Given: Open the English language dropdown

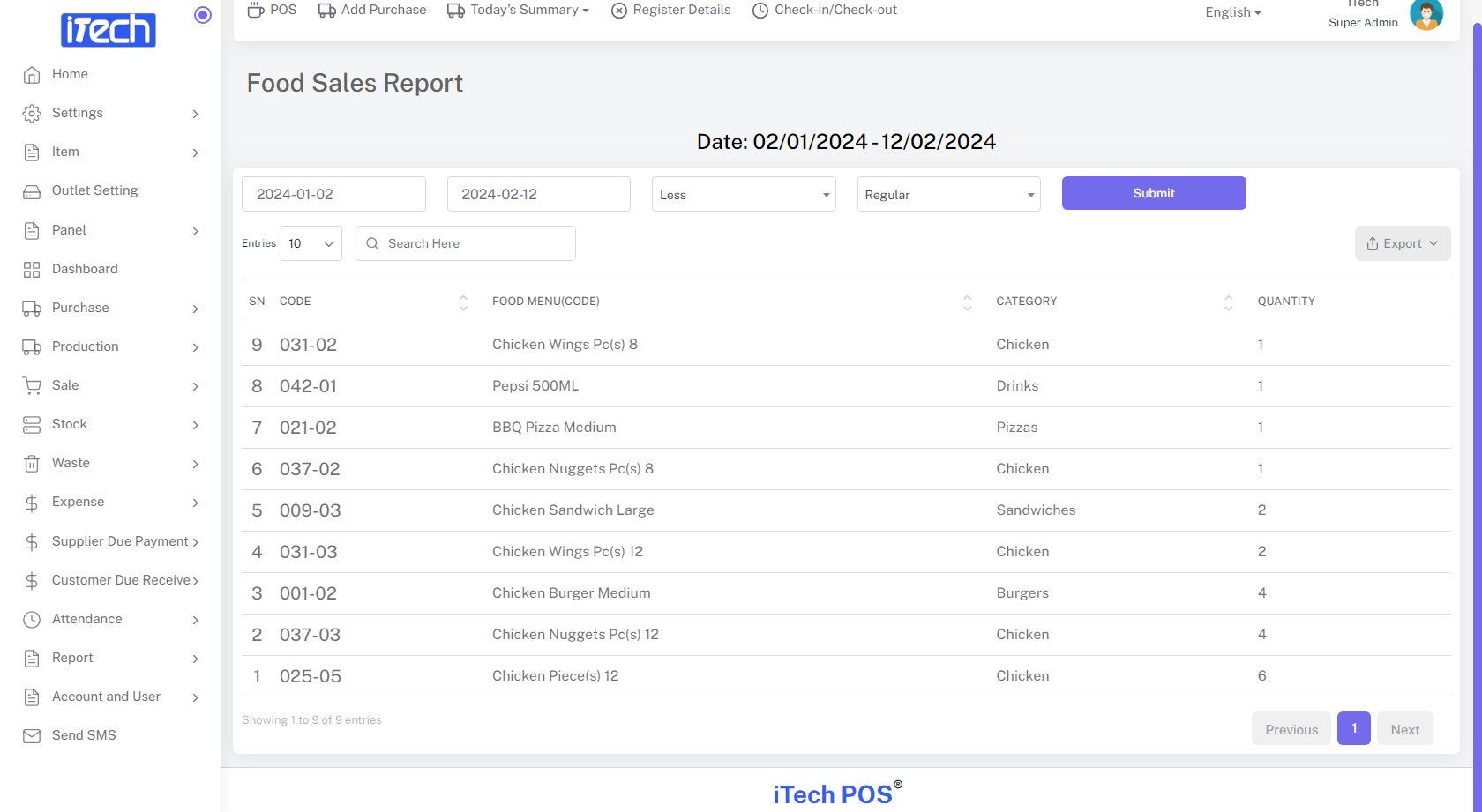Looking at the screenshot, I should point(1232,12).
